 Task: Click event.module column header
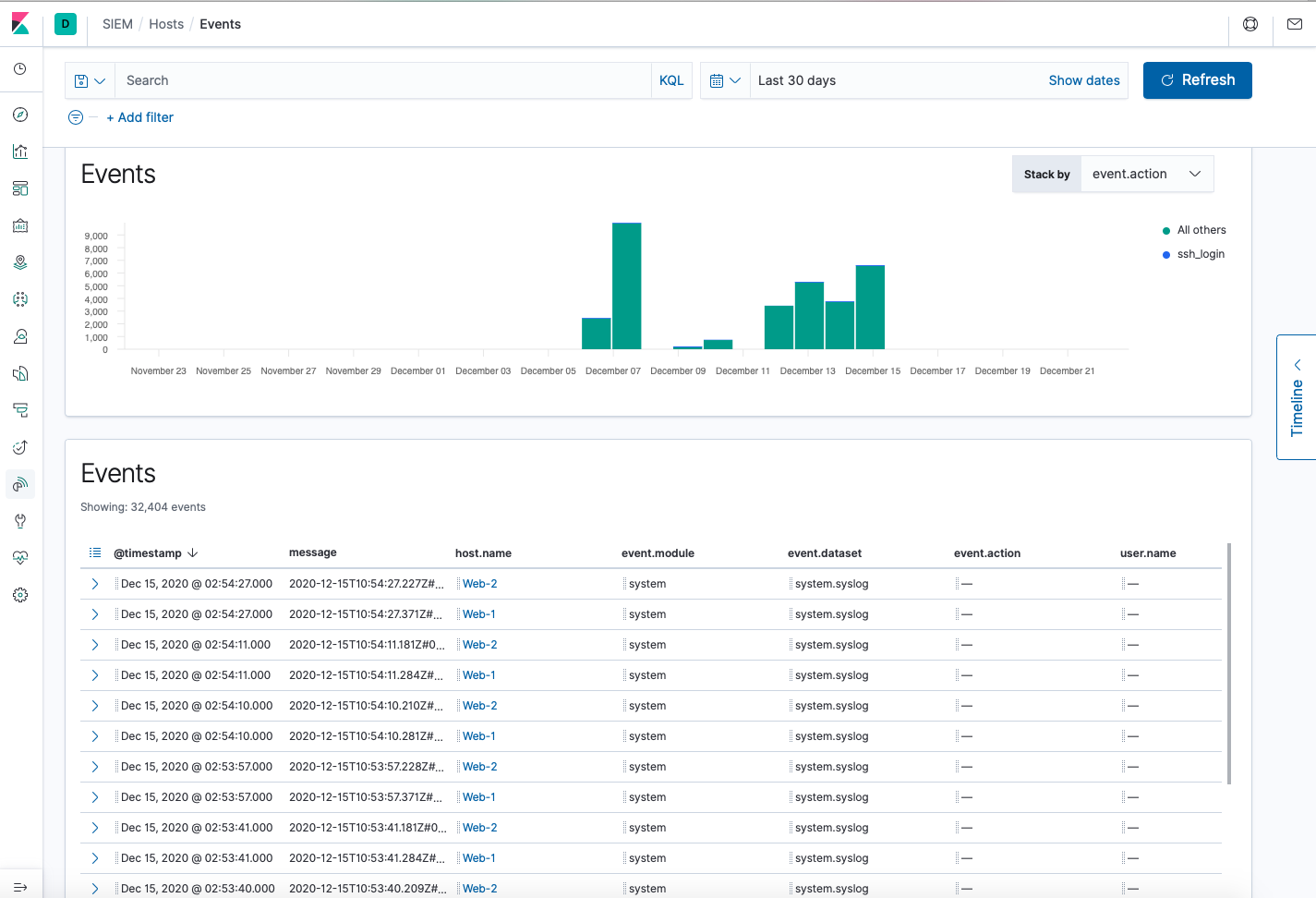pos(658,553)
